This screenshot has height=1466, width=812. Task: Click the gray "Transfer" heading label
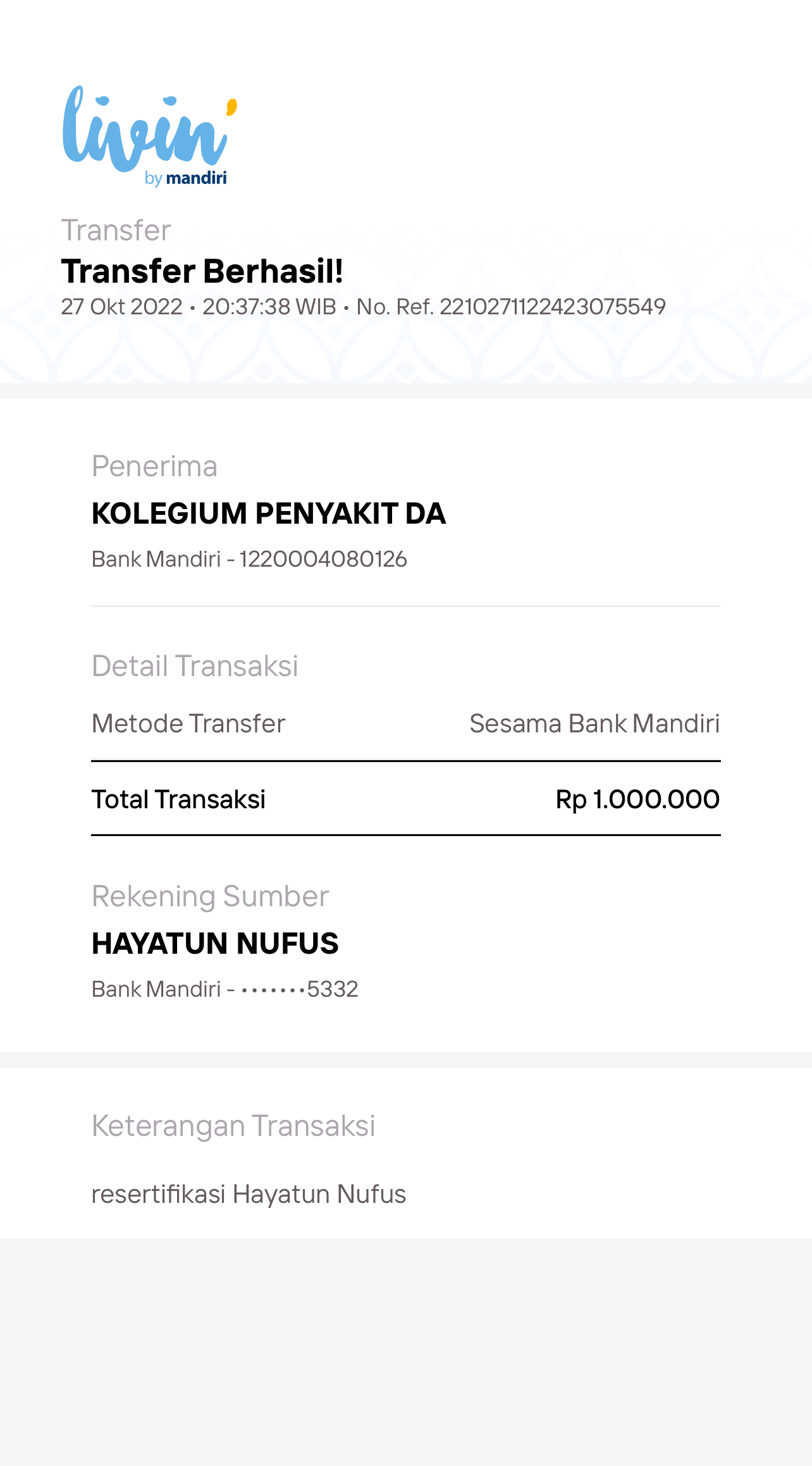tap(116, 230)
